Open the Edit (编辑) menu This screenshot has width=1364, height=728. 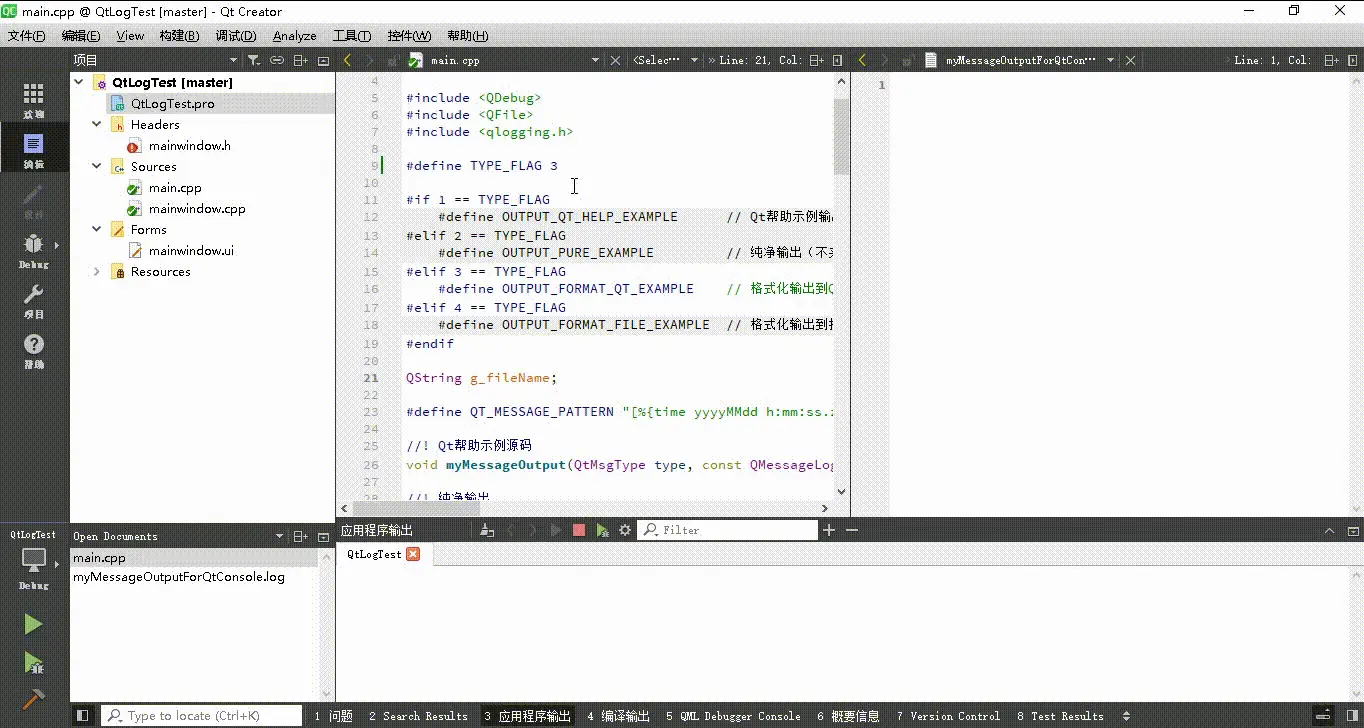(81, 35)
